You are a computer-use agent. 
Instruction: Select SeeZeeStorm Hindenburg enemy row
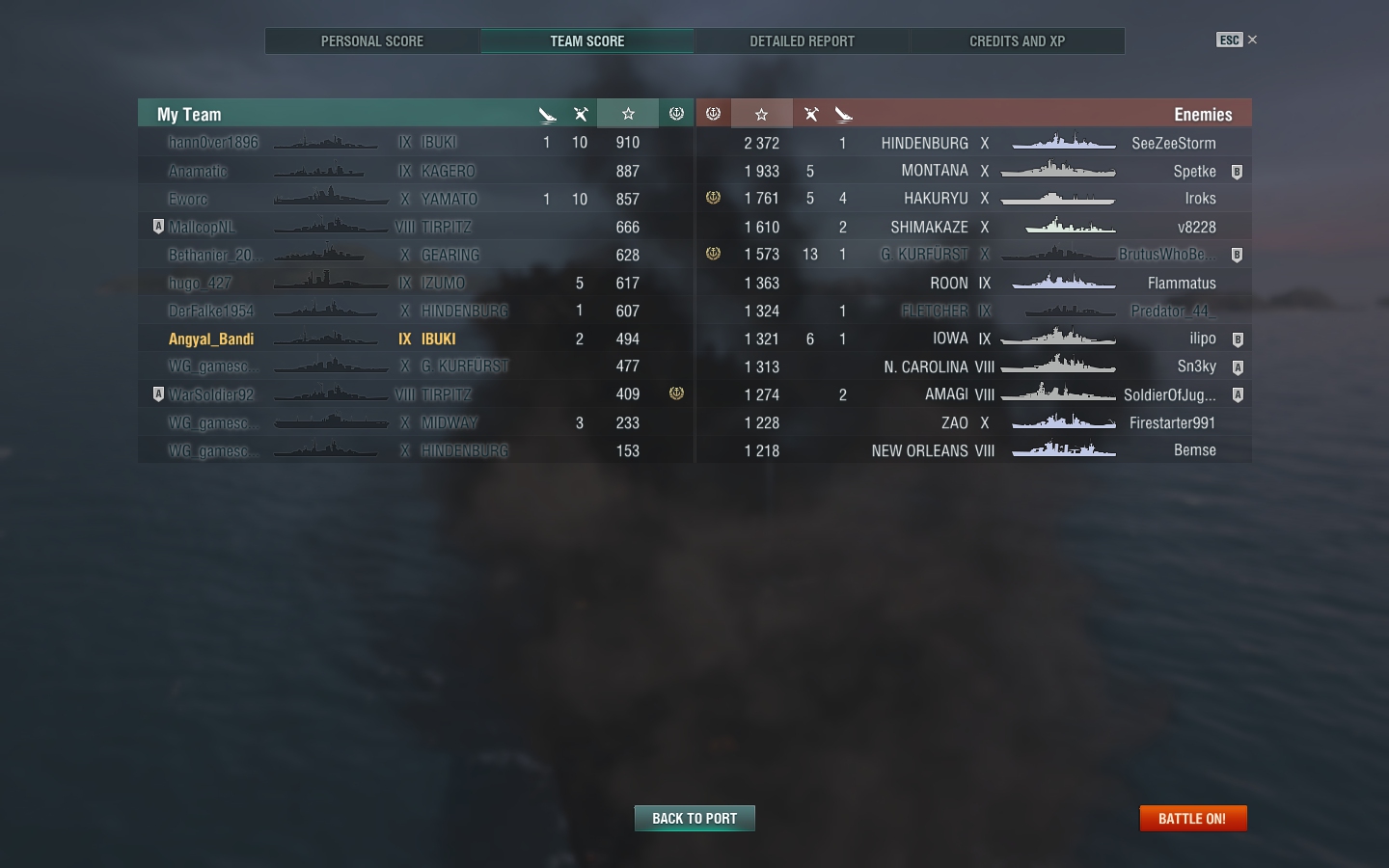[x=974, y=143]
